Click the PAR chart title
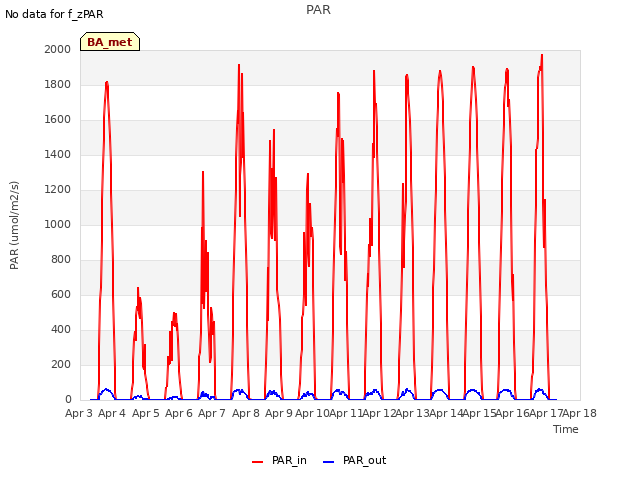This screenshot has height=480, width=640. (x=318, y=10)
